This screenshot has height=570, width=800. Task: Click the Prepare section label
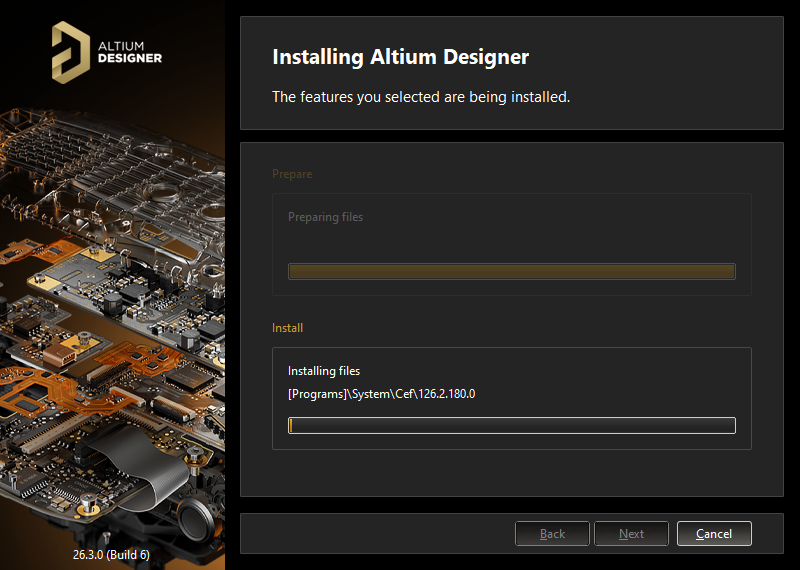click(x=292, y=174)
